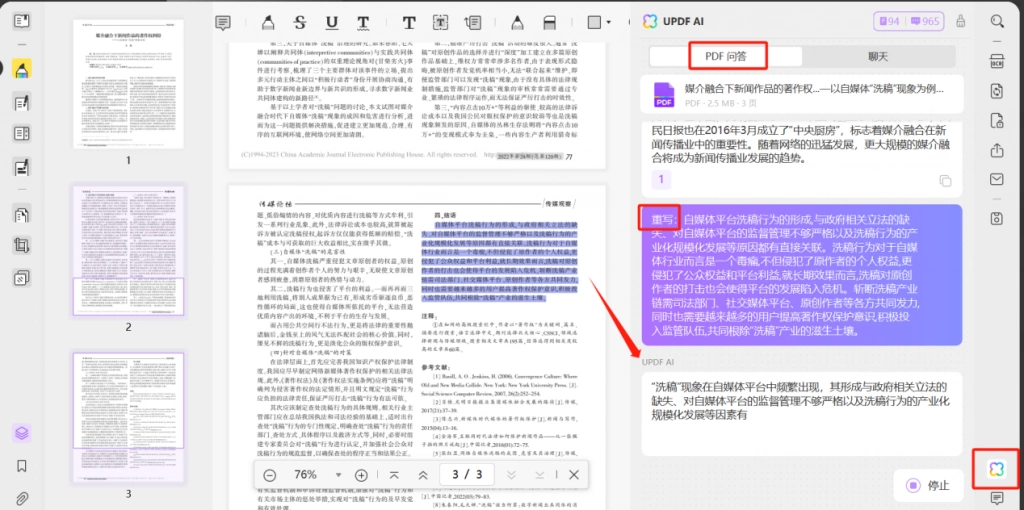Toggle the UPDF AI panel icon
The width and height of the screenshot is (1024, 510).
click(996, 468)
